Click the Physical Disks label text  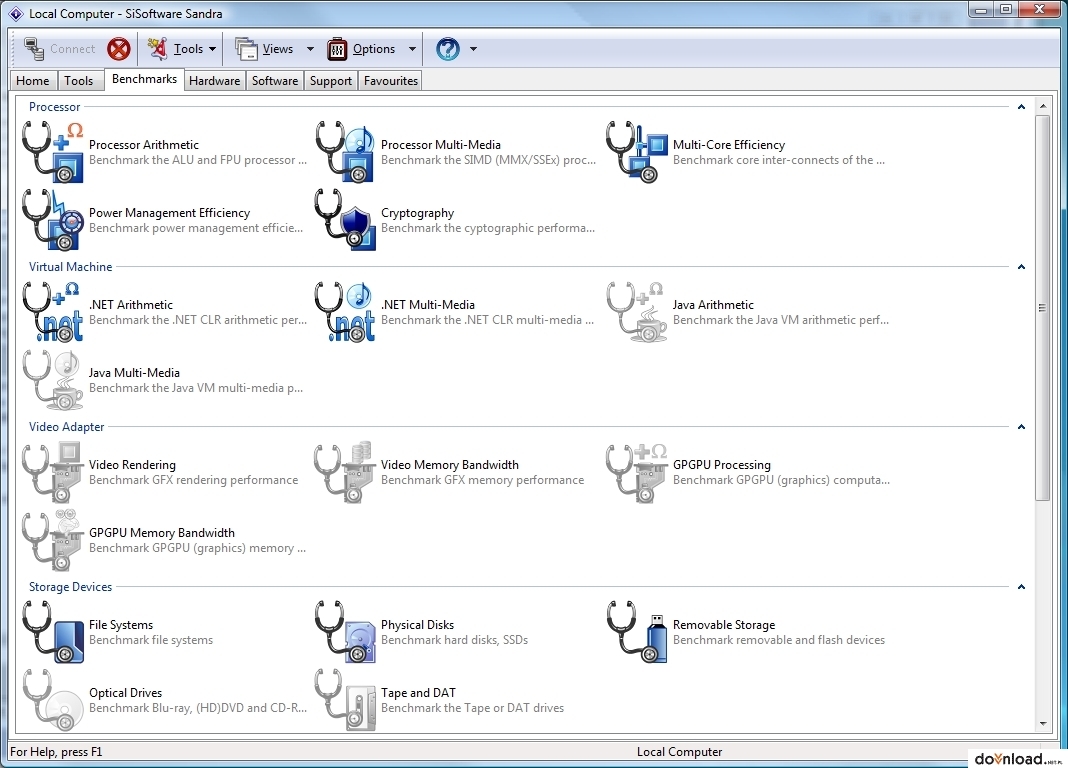point(418,625)
